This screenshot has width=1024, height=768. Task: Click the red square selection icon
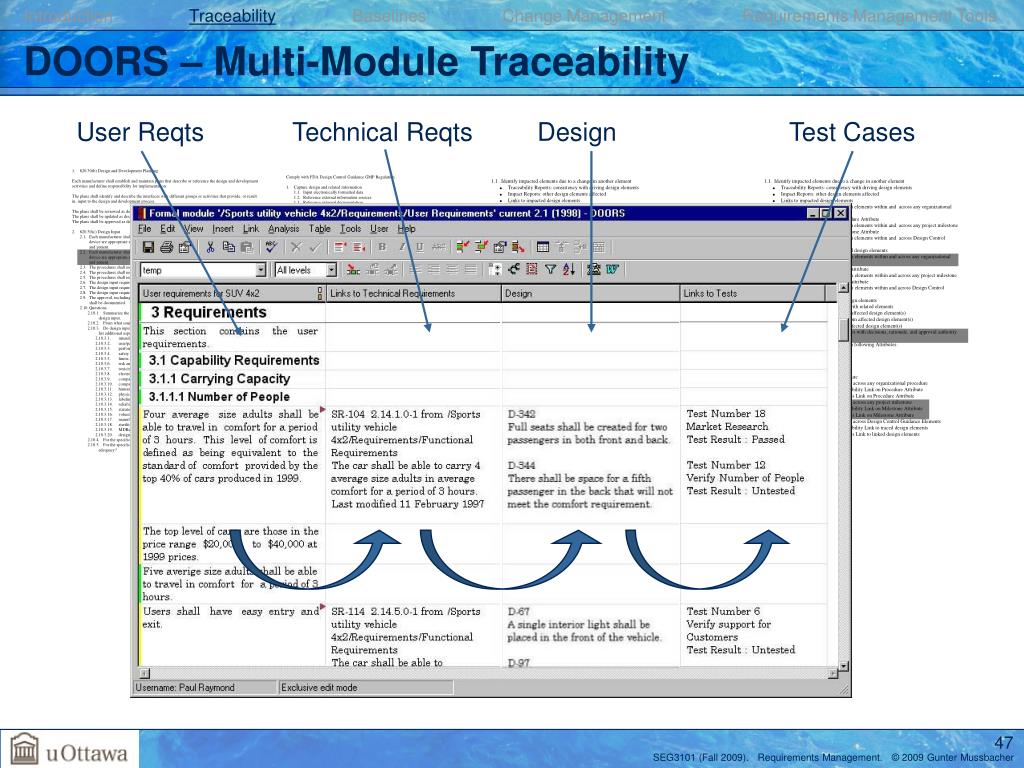532,269
